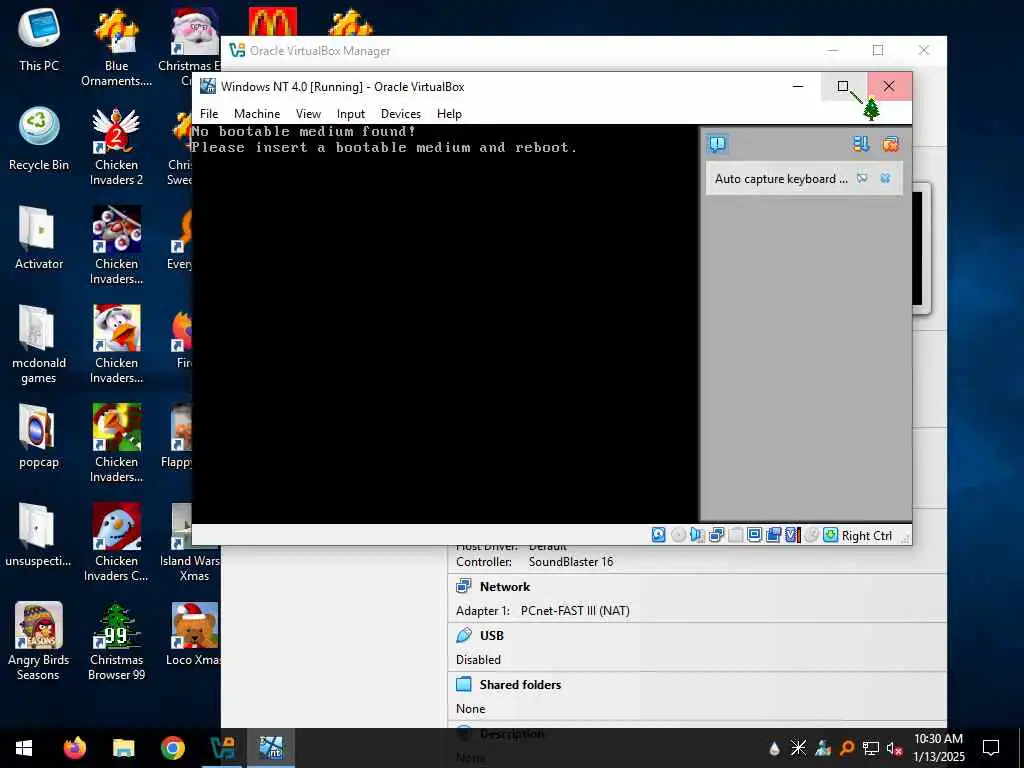Click the overlapping blue squares status bar indicator

(x=773, y=536)
